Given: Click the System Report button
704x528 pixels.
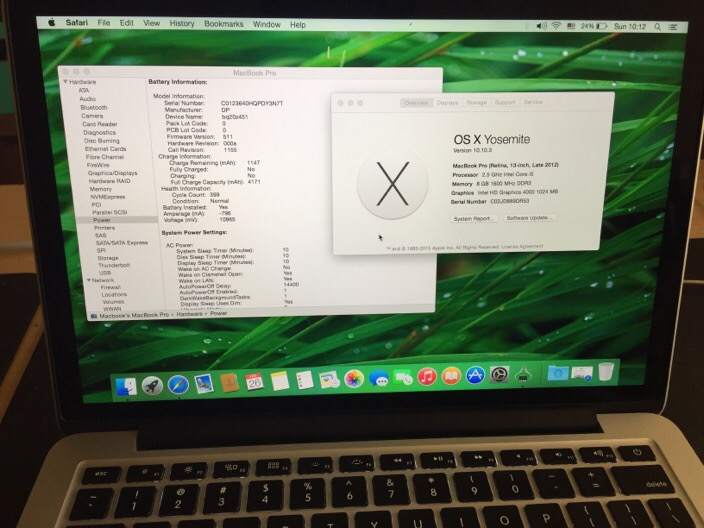Looking at the screenshot, I should 472,217.
